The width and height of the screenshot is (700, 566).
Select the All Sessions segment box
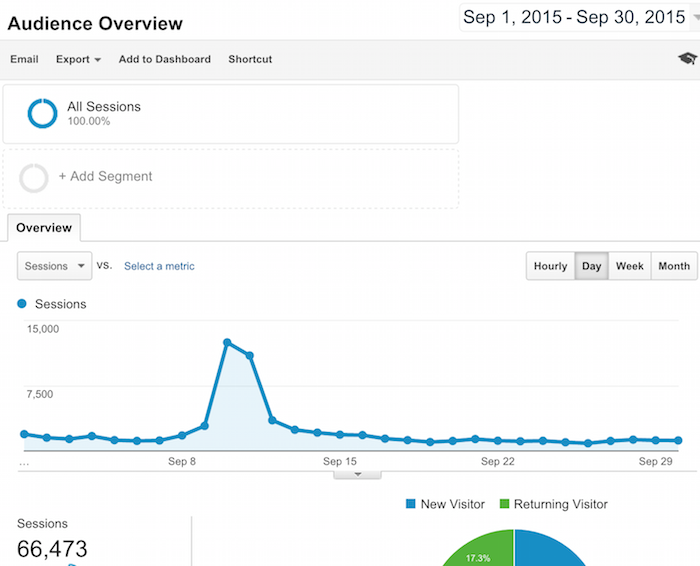click(x=231, y=114)
